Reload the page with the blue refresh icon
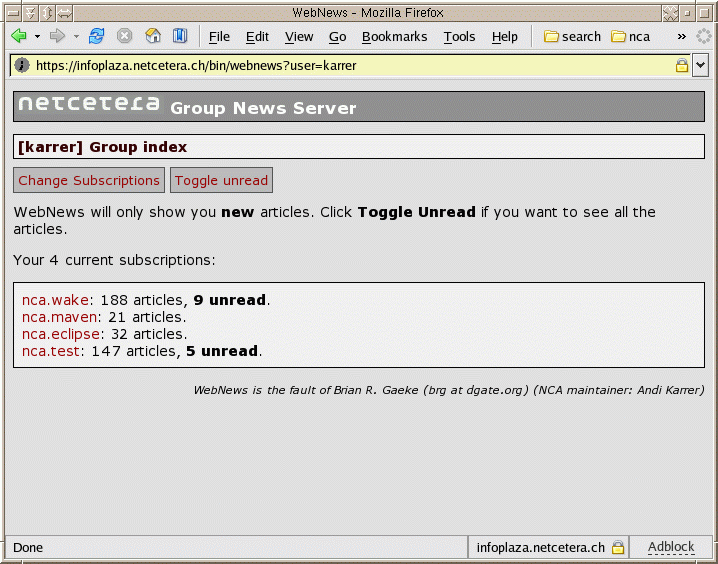The image size is (718, 564). (97, 36)
